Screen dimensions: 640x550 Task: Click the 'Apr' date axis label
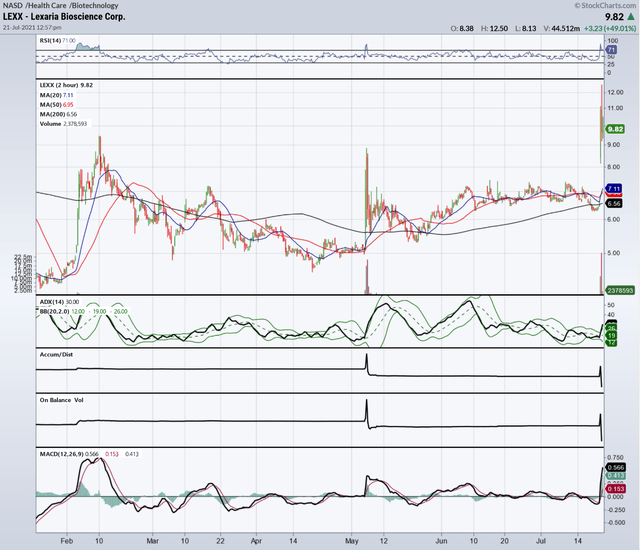256,541
